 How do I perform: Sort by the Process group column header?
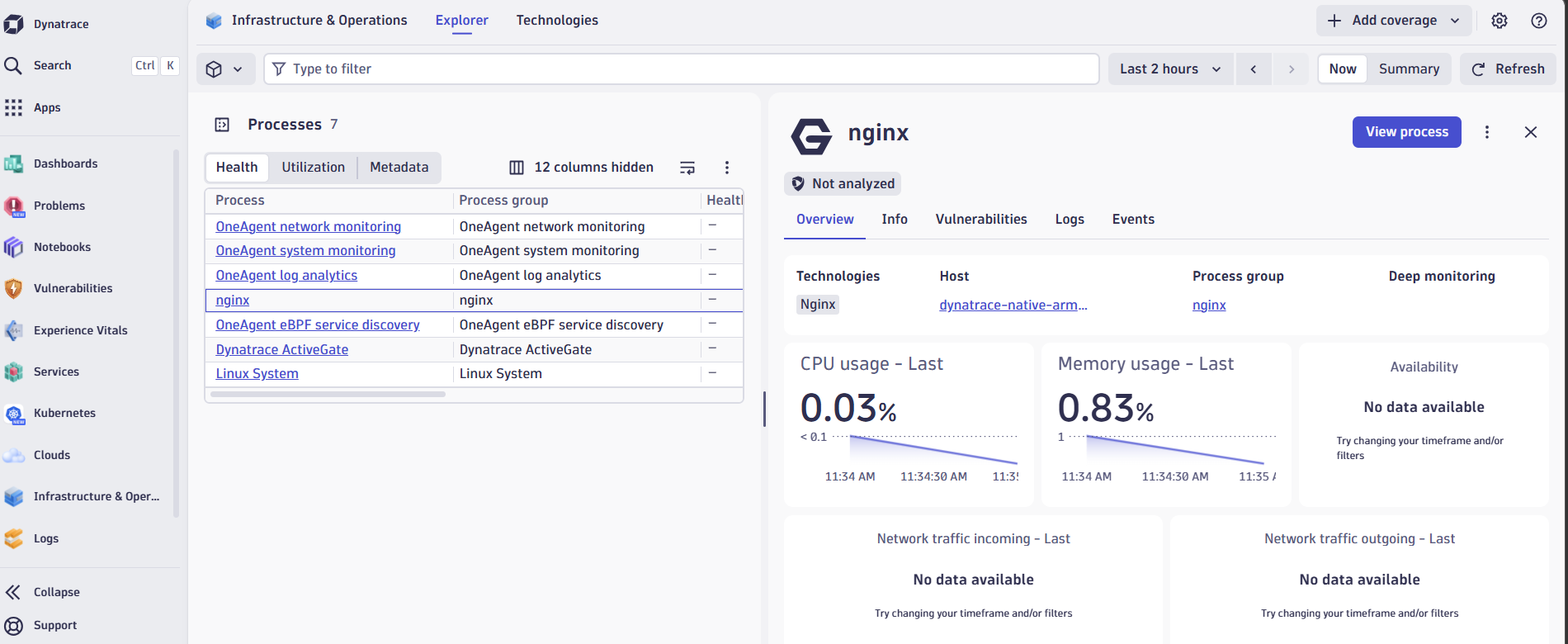click(503, 201)
